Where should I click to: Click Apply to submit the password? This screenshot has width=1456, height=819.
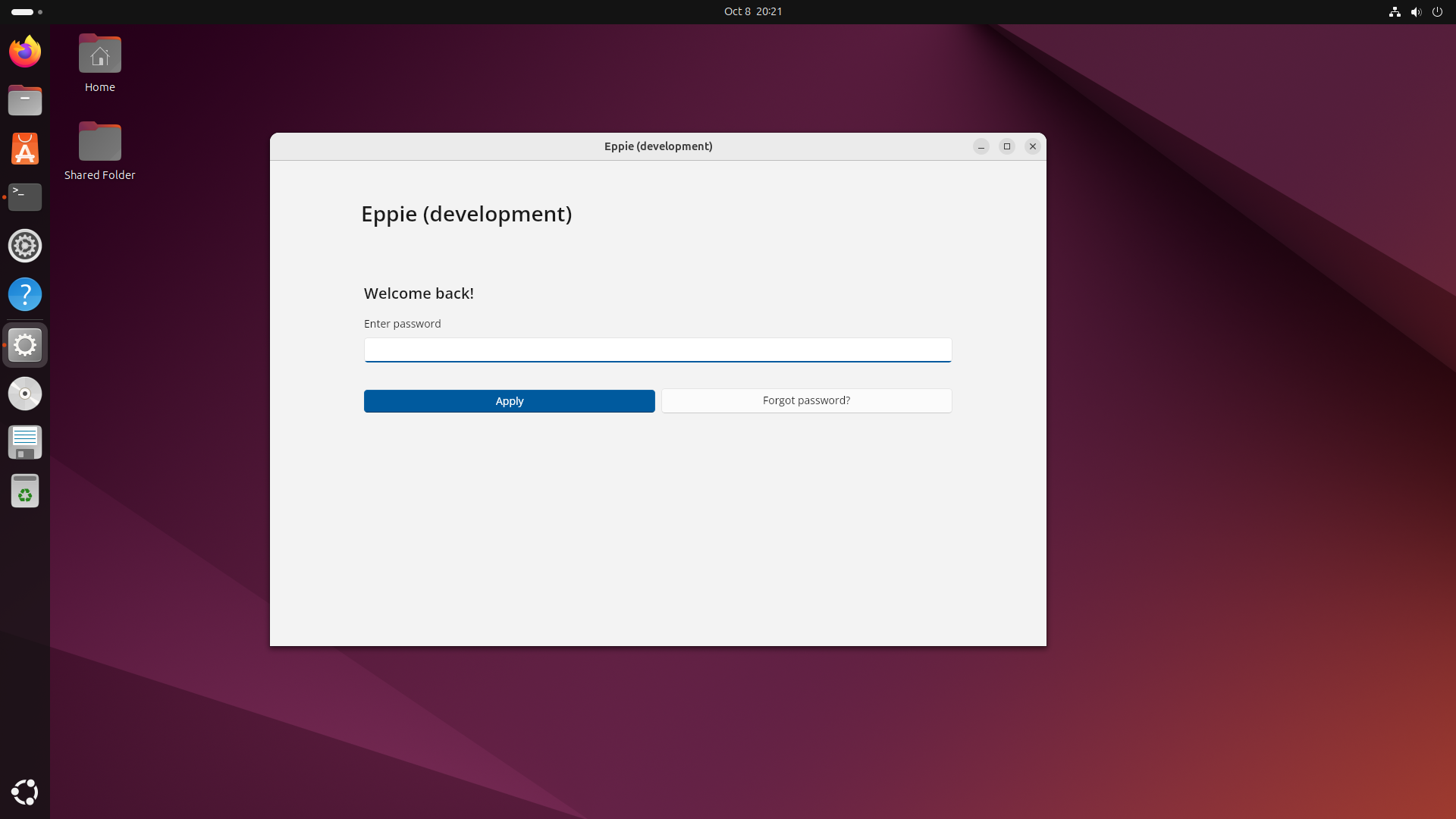509,401
